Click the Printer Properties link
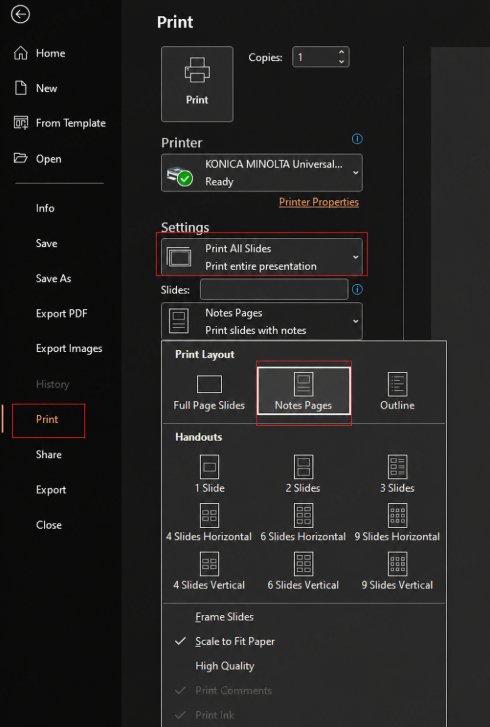This screenshot has width=490, height=727. pyautogui.click(x=318, y=202)
